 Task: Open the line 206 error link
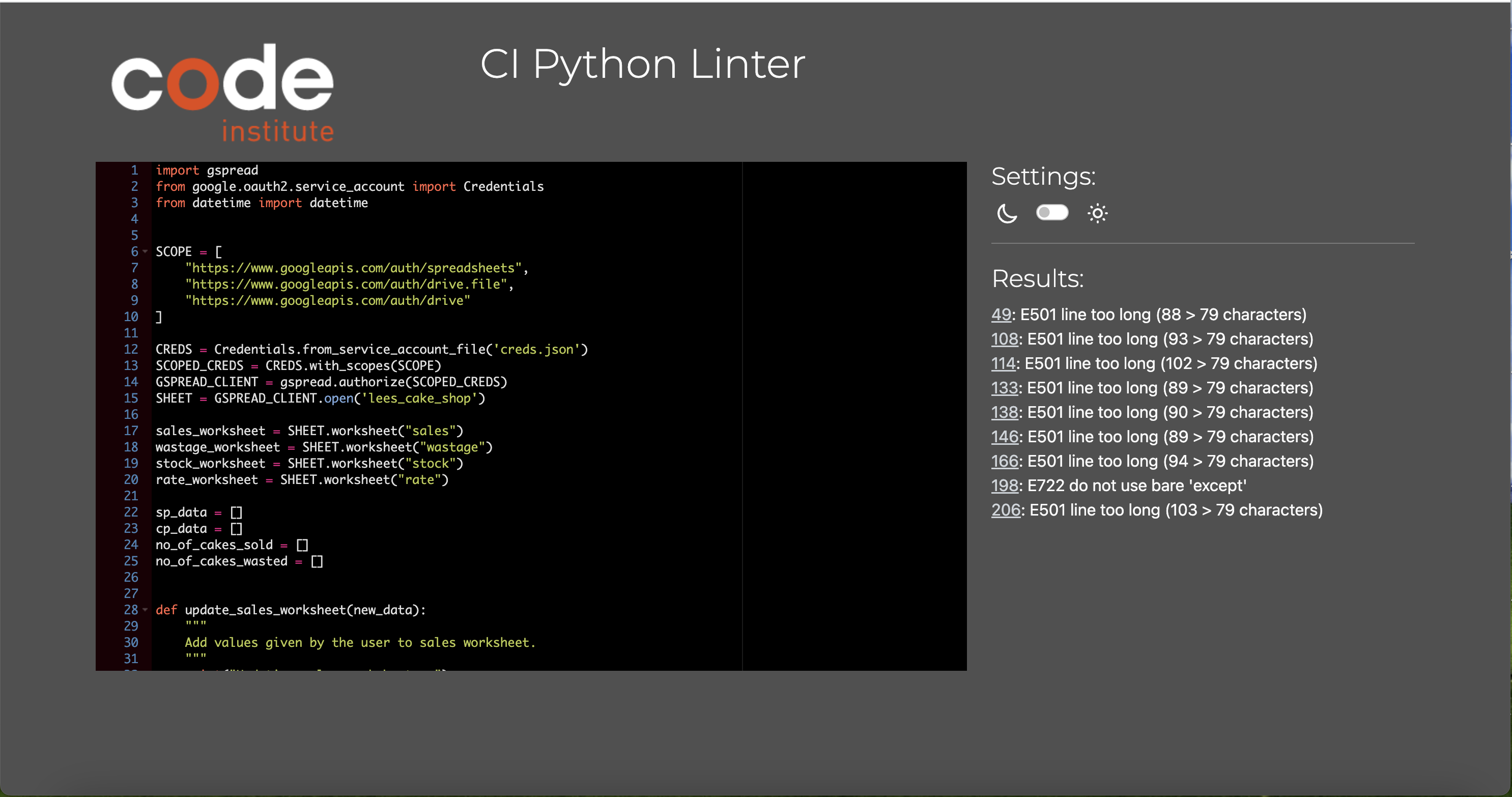pos(1006,510)
